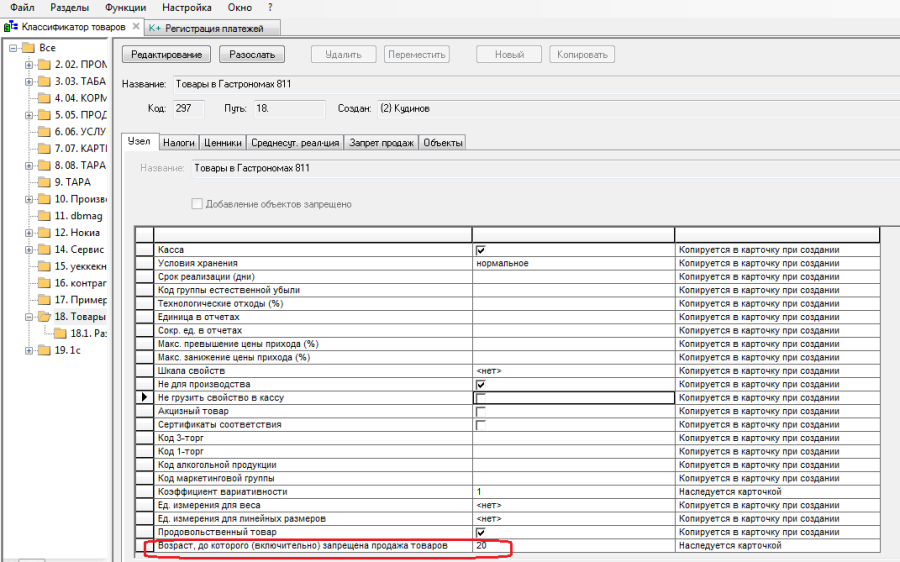Select open folder icon of 18. Товары
Screen dimensions: 900x562
click(44, 317)
